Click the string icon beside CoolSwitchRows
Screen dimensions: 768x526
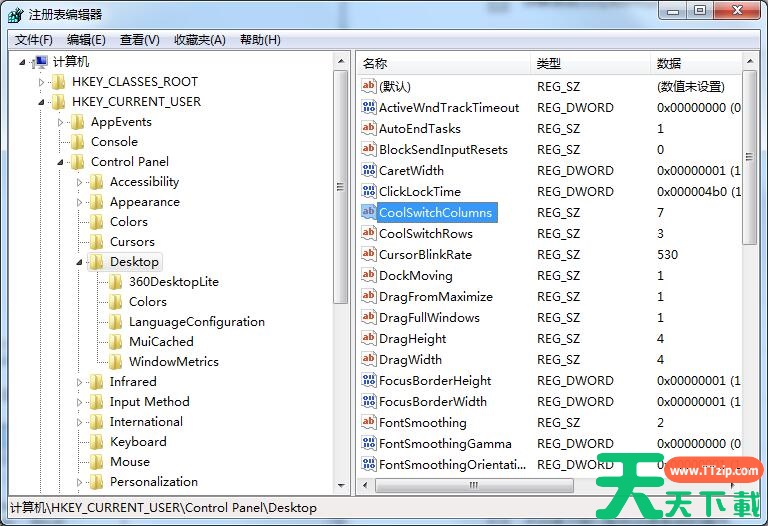point(369,233)
